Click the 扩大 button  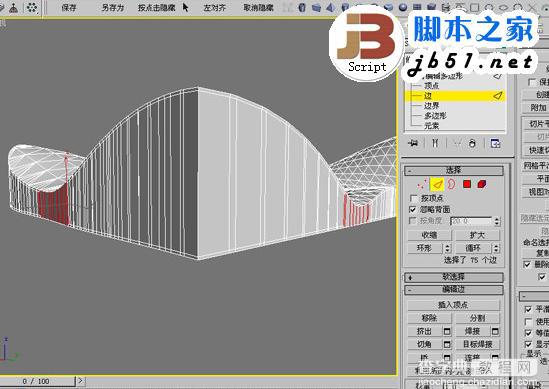click(x=477, y=235)
